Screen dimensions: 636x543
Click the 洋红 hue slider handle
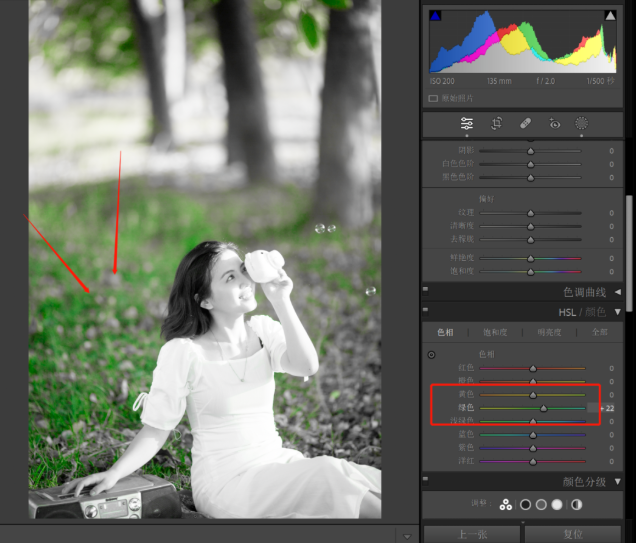(x=533, y=462)
